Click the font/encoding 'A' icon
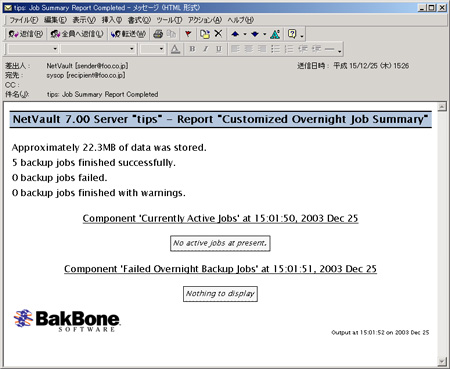The height and width of the screenshot is (369, 450). click(x=275, y=34)
